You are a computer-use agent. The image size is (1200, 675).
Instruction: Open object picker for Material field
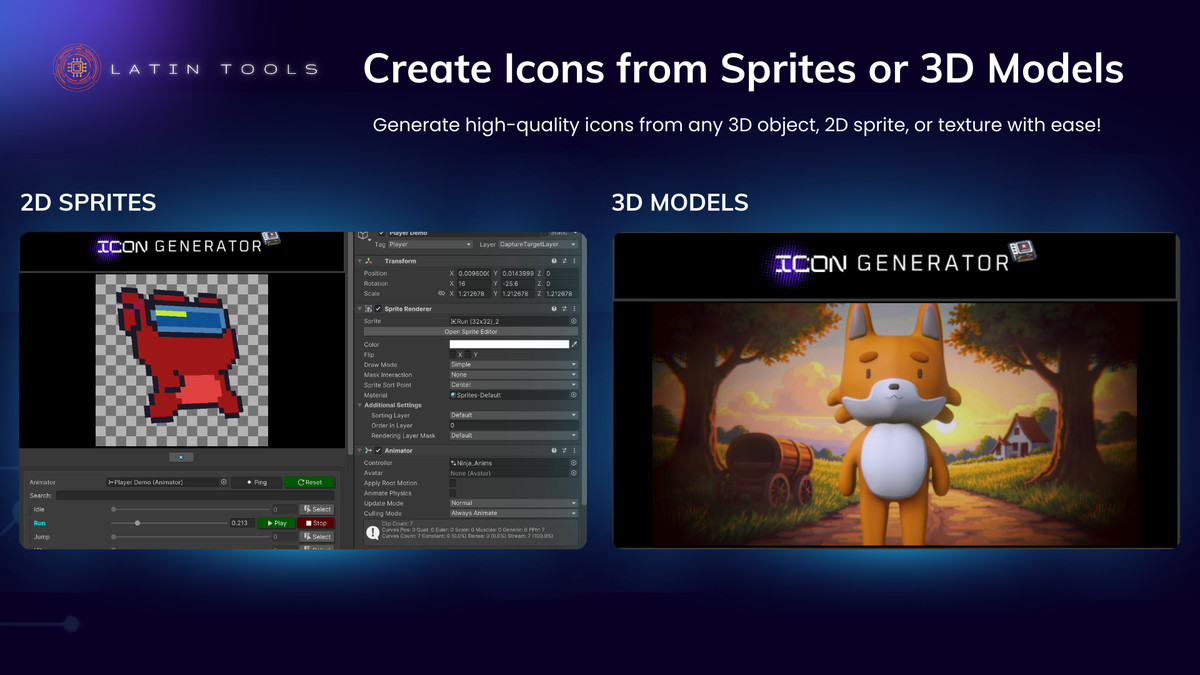[574, 395]
